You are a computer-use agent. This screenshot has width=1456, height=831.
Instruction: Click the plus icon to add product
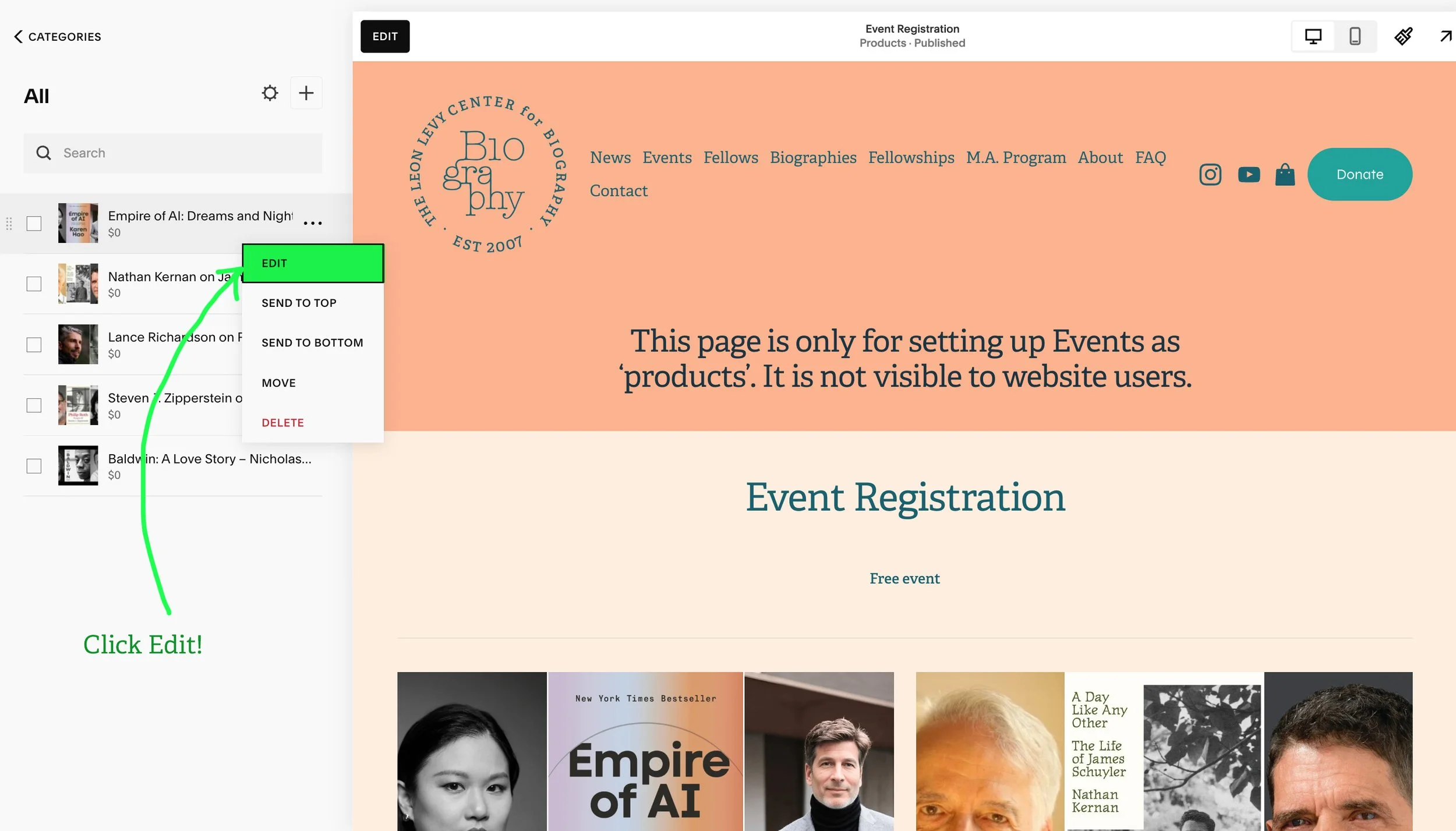[x=306, y=93]
